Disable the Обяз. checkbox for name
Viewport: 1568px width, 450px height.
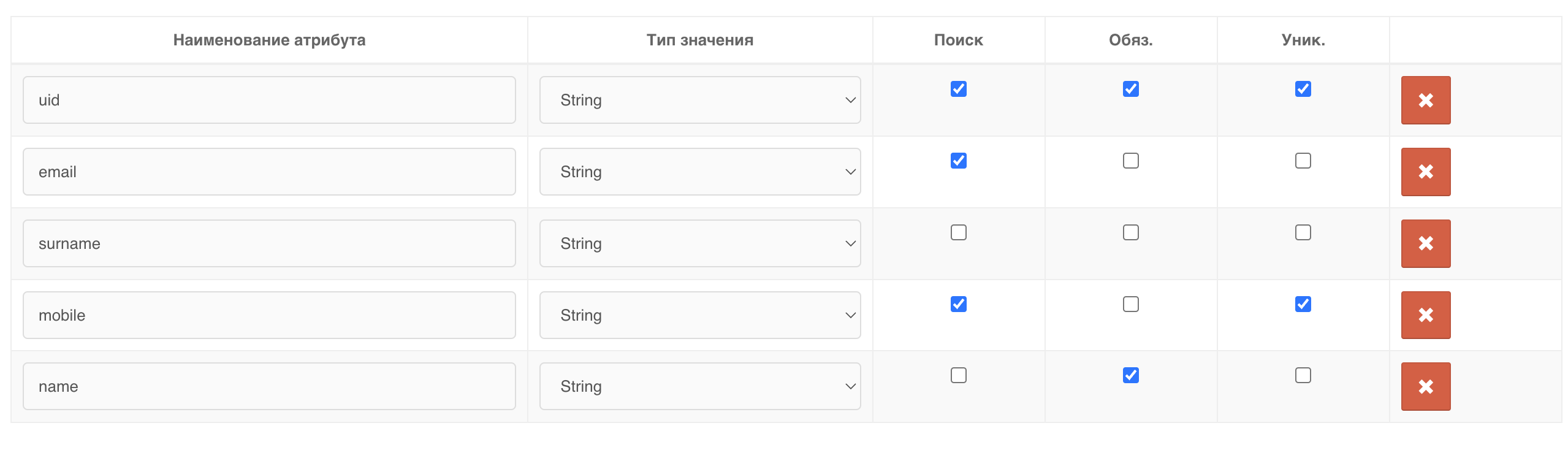pos(1130,375)
